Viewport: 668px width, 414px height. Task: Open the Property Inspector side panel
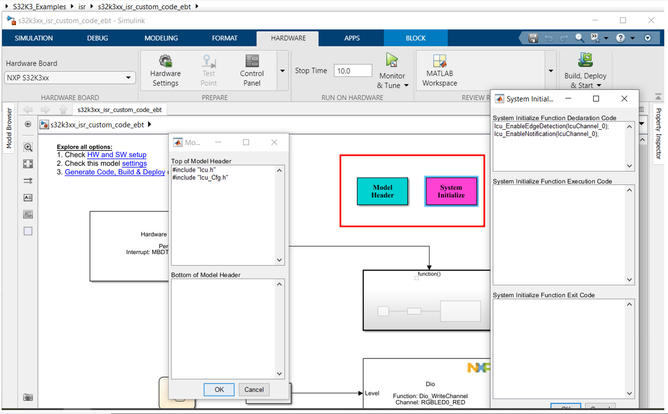point(658,133)
